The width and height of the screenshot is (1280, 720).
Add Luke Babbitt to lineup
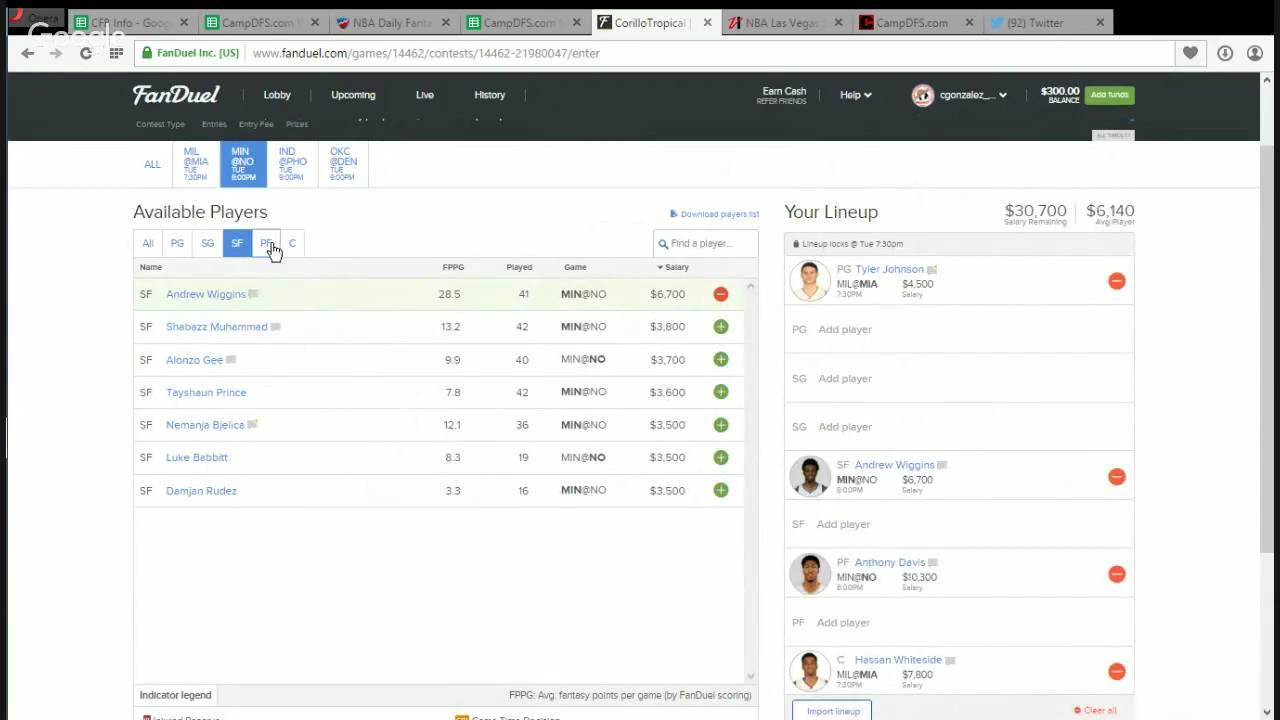720,458
